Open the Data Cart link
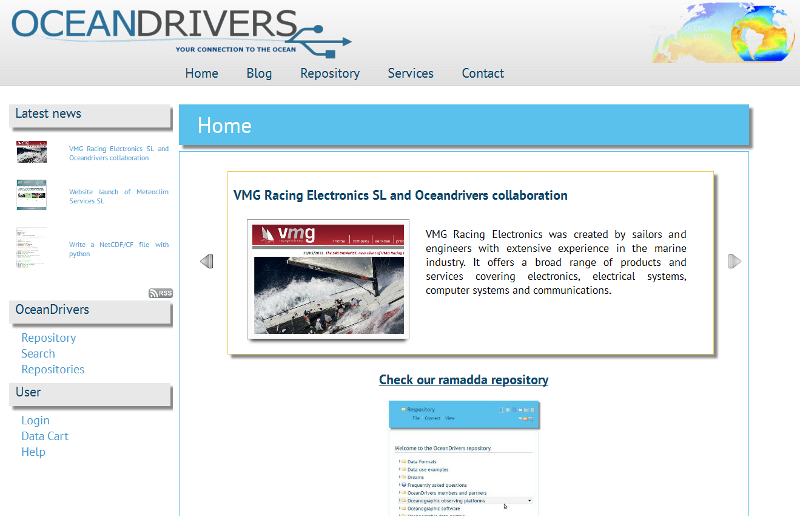 click(x=44, y=436)
